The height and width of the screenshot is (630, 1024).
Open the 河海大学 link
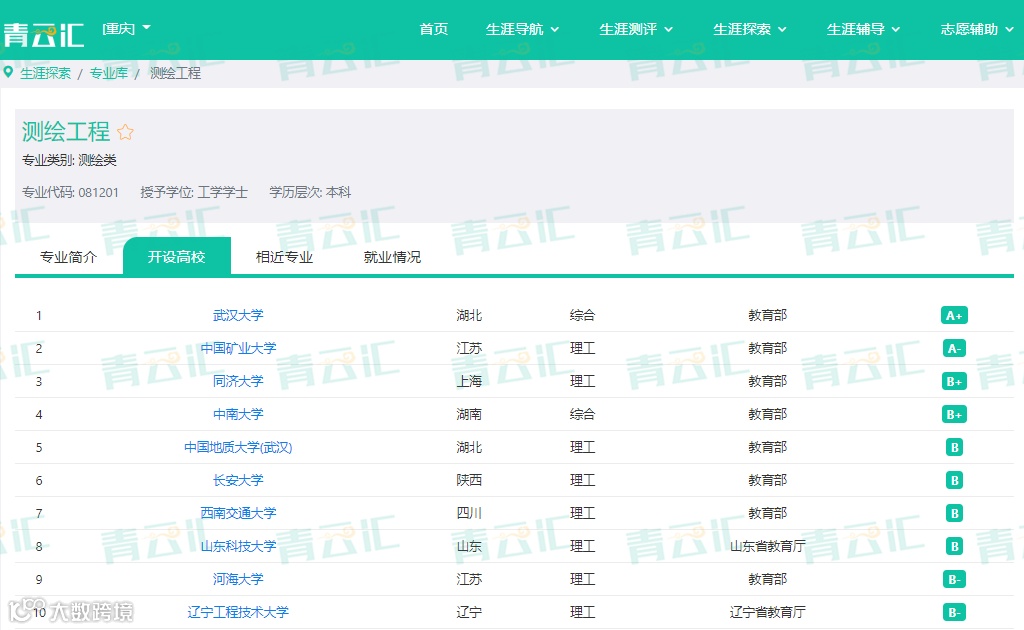[238, 579]
